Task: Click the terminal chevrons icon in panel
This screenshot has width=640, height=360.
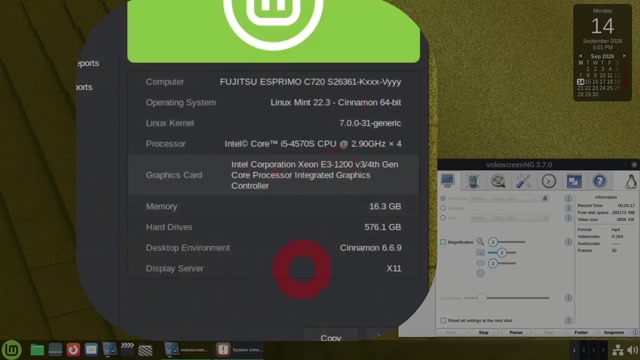Action: tap(127, 349)
